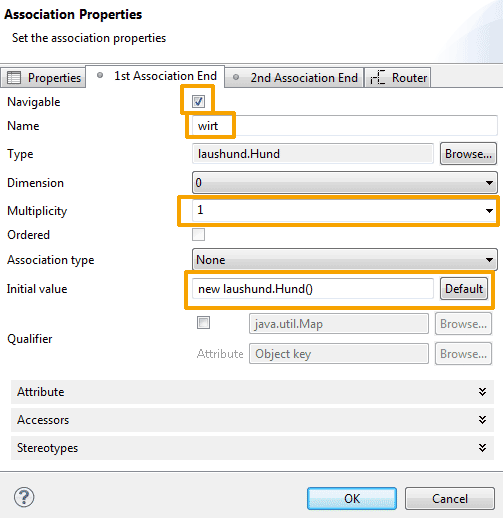Confirm with the OK button

[352, 499]
